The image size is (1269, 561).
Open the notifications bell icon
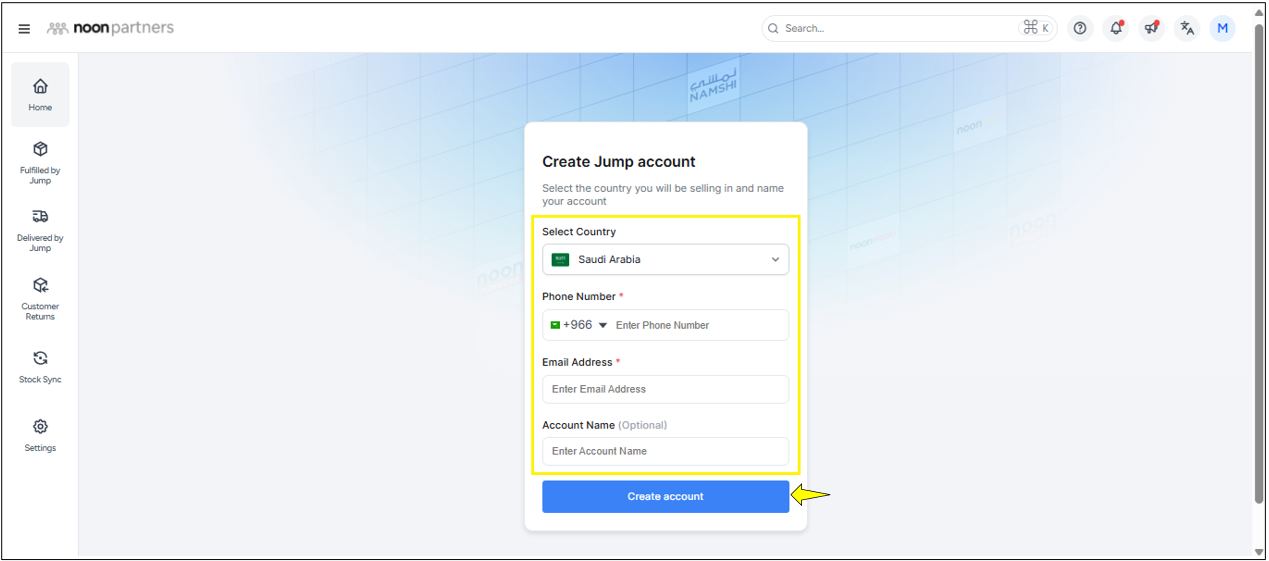point(1116,28)
